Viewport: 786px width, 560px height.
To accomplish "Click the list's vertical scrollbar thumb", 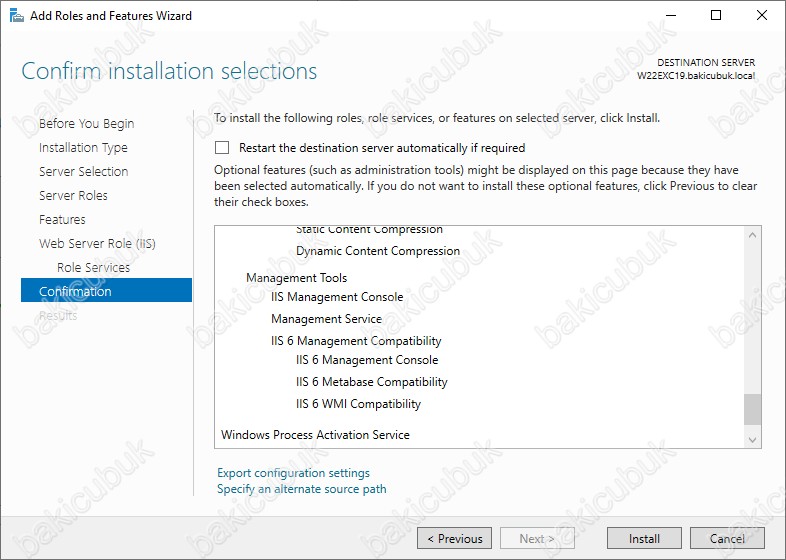I will pos(752,410).
